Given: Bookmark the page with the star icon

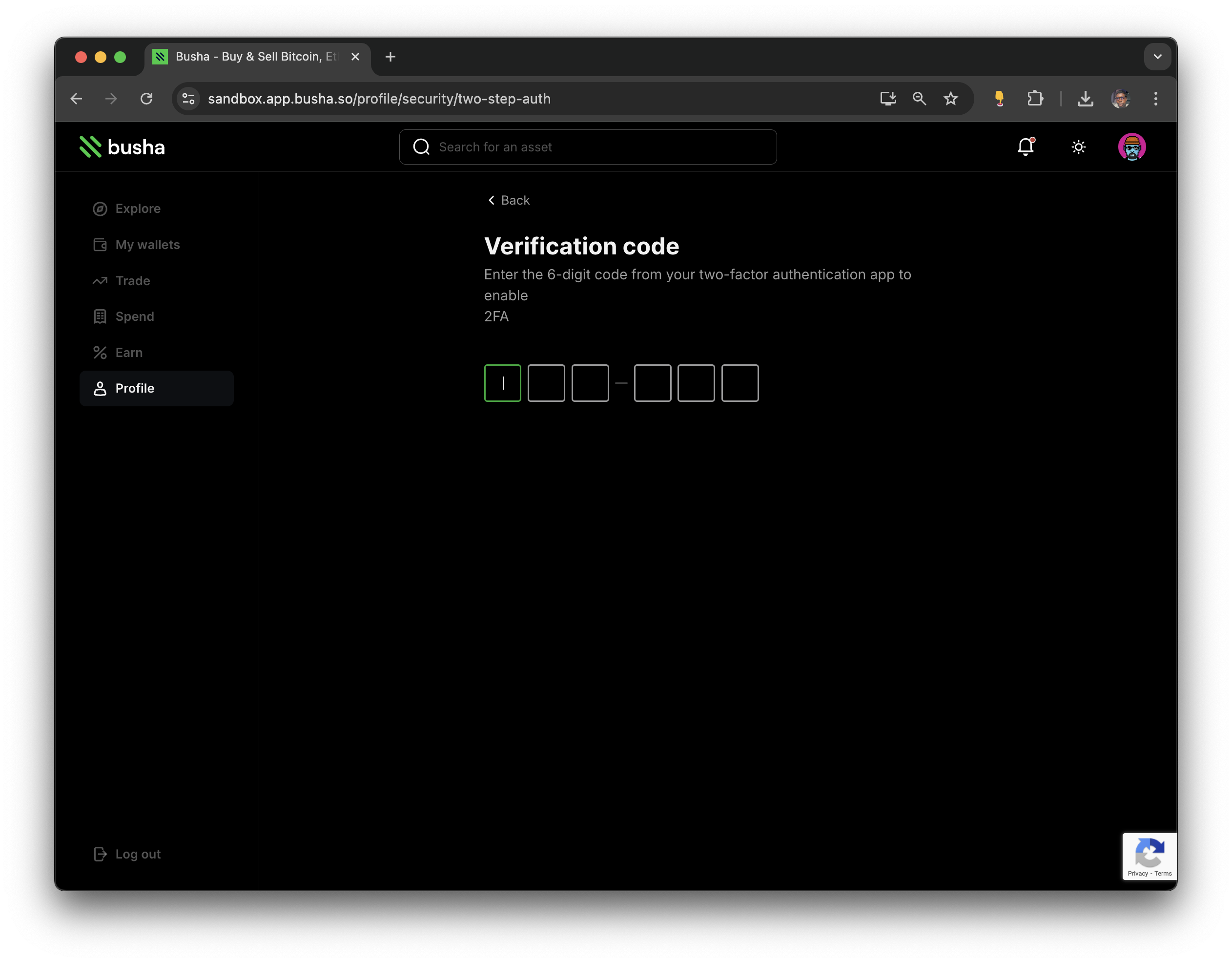Looking at the screenshot, I should (x=951, y=98).
